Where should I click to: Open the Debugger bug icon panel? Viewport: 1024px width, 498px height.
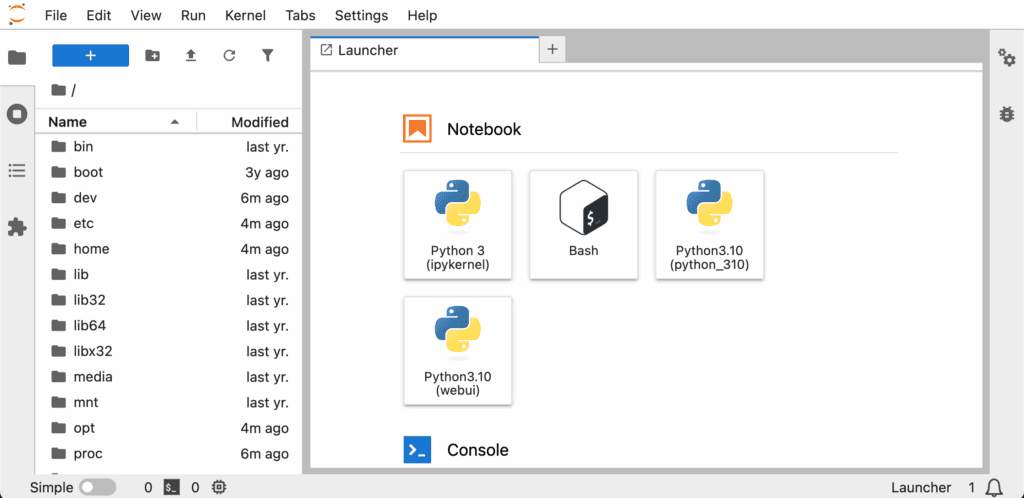(1007, 114)
